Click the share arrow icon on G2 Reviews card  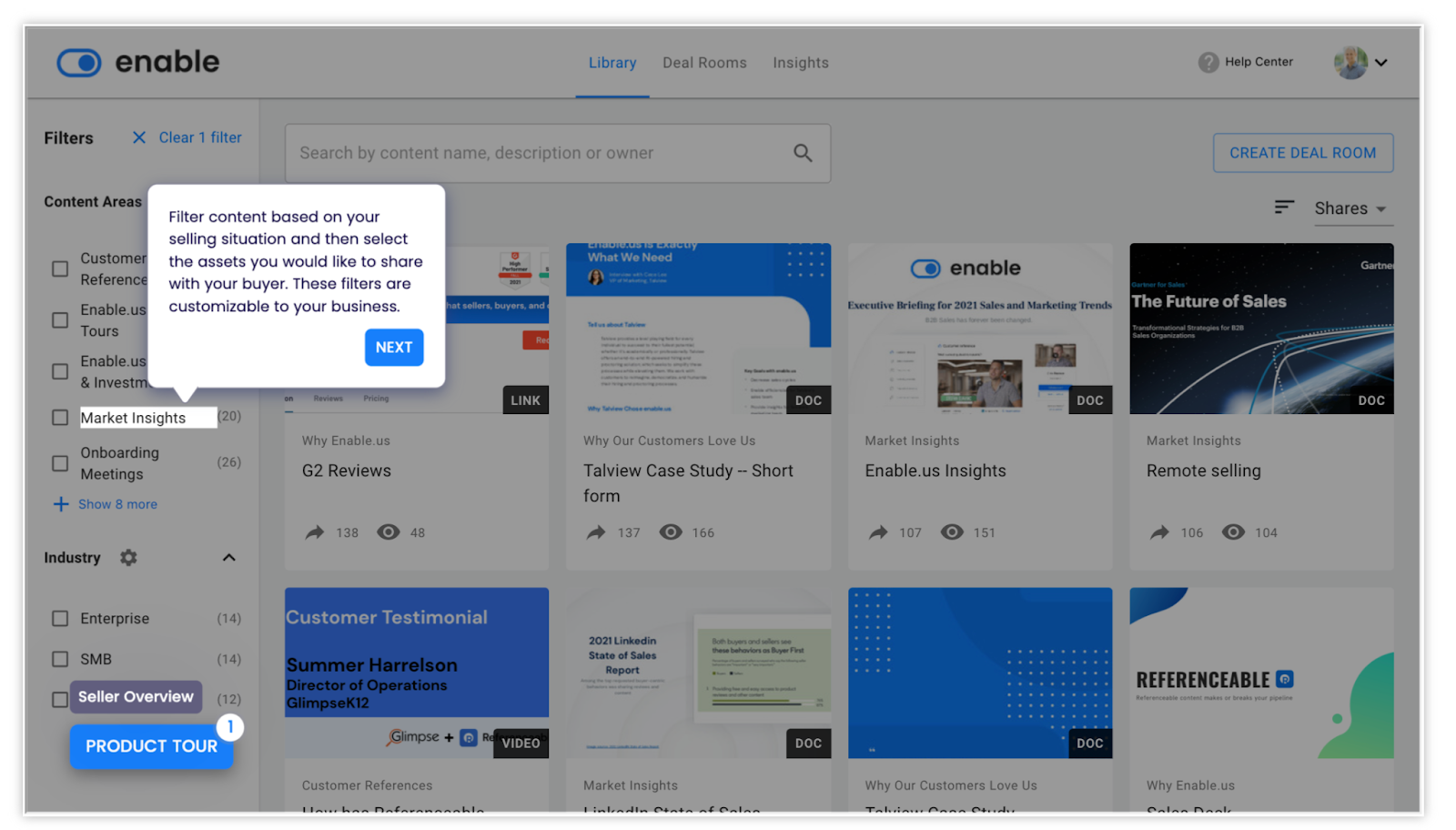click(x=316, y=532)
